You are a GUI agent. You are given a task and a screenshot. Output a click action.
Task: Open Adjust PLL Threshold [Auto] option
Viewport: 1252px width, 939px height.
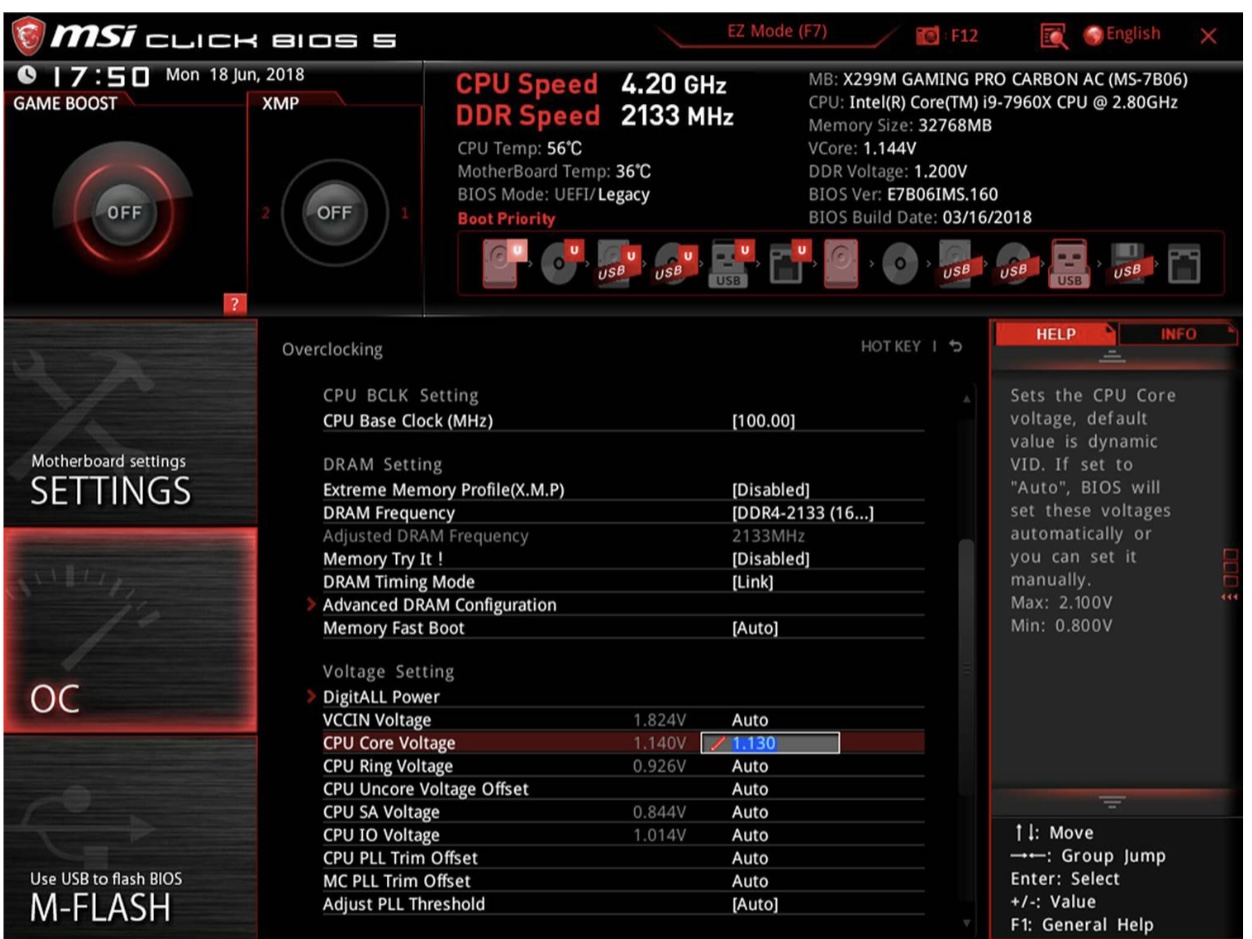755,904
